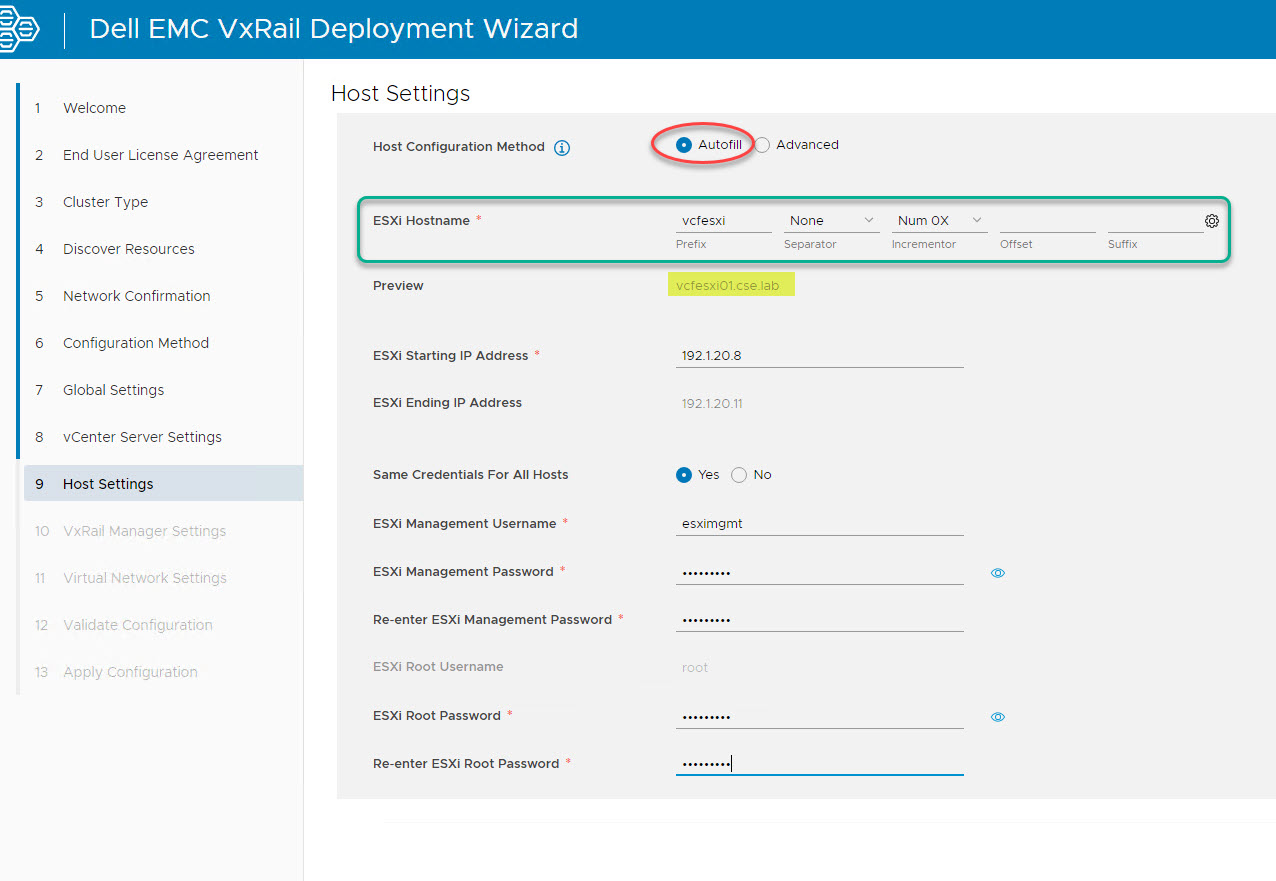Select the Autofill radio button
The image size is (1276, 881).
684,145
